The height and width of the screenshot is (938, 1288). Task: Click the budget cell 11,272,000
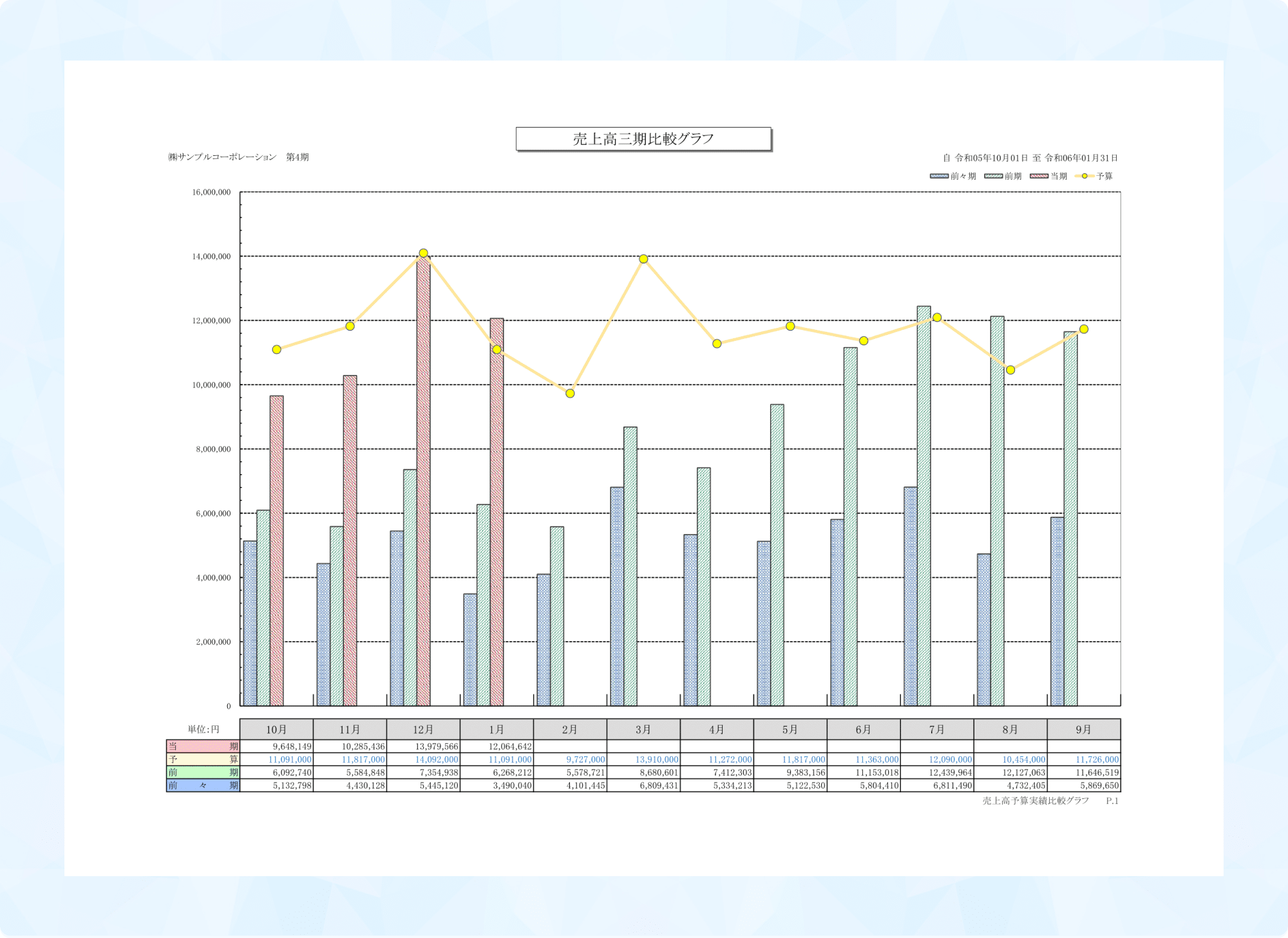717,759
